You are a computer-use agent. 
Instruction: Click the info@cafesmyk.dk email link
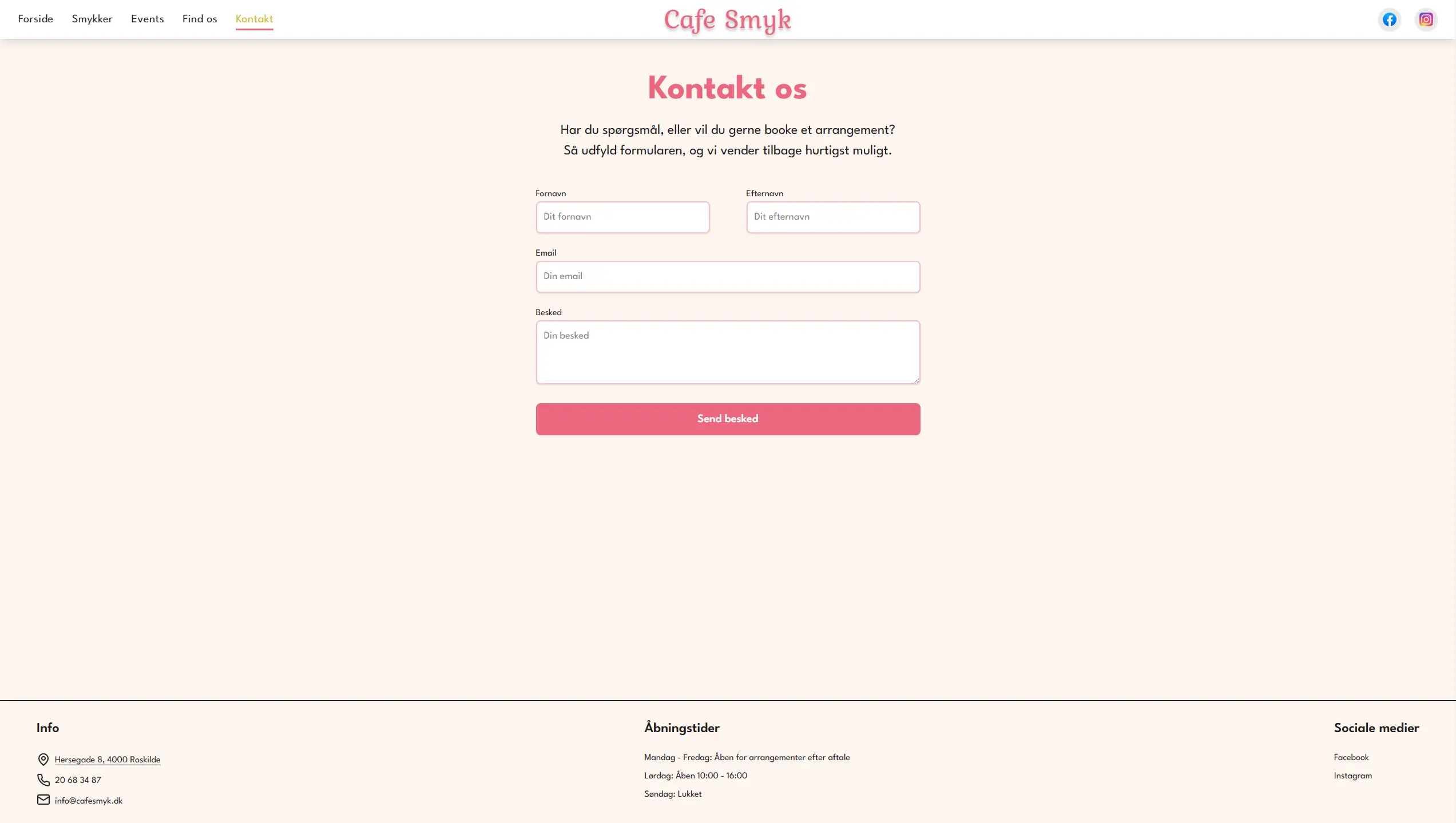click(x=89, y=801)
